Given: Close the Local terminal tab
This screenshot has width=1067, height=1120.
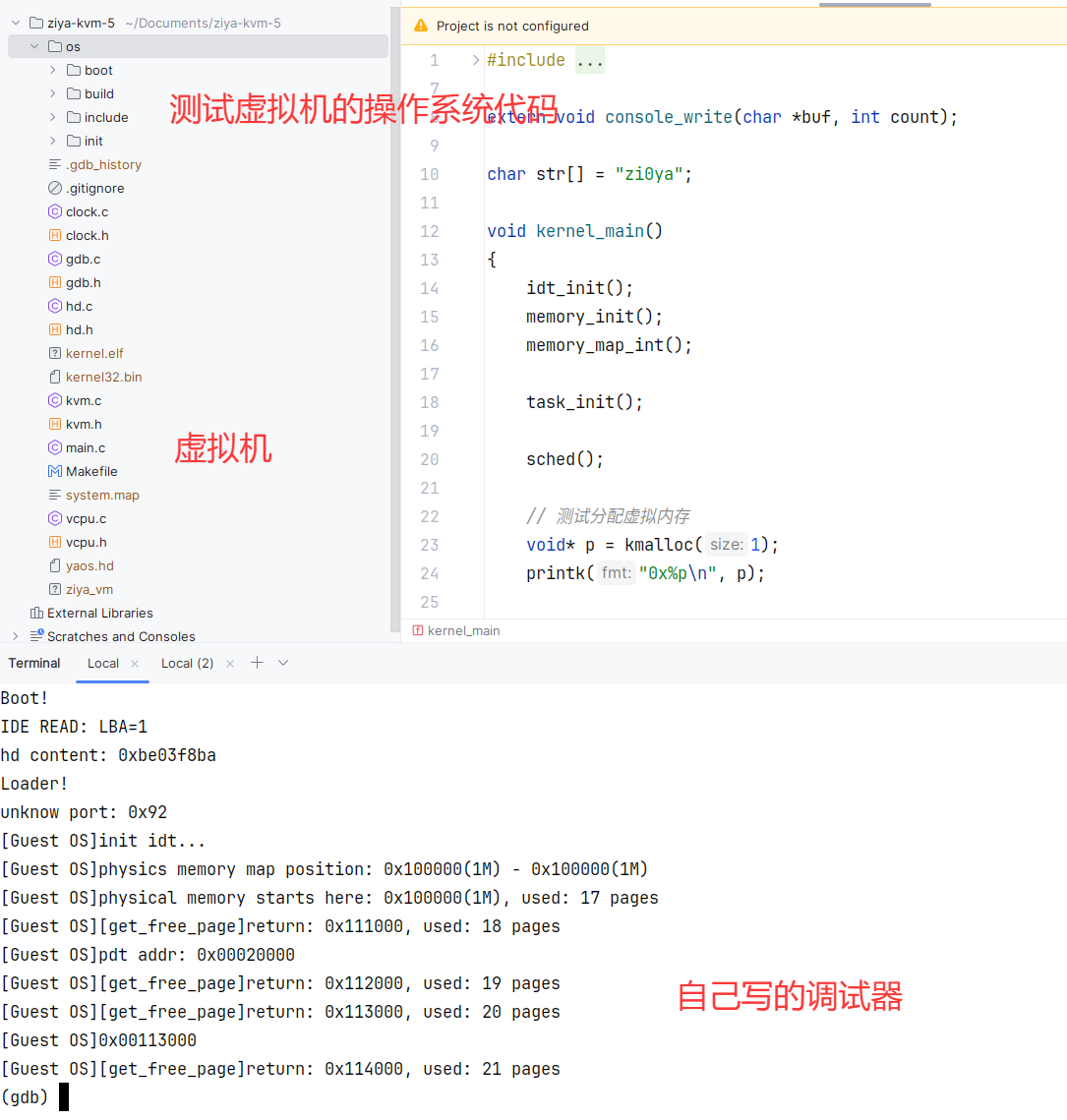Looking at the screenshot, I should 135,664.
